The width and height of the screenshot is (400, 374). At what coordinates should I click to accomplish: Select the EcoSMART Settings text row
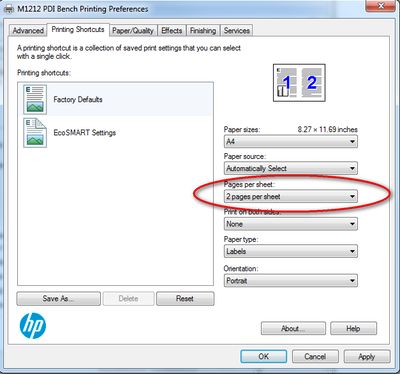[115, 133]
